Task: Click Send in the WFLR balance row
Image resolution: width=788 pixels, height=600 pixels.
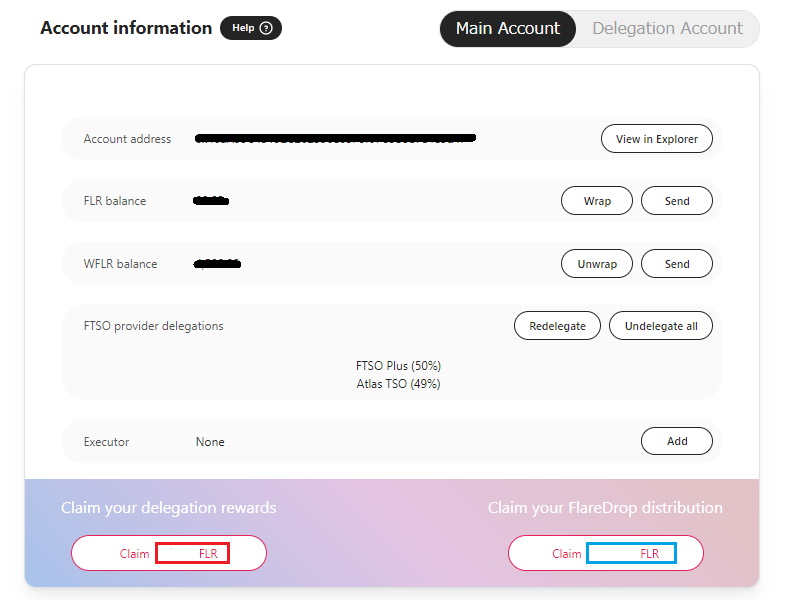Action: [677, 264]
